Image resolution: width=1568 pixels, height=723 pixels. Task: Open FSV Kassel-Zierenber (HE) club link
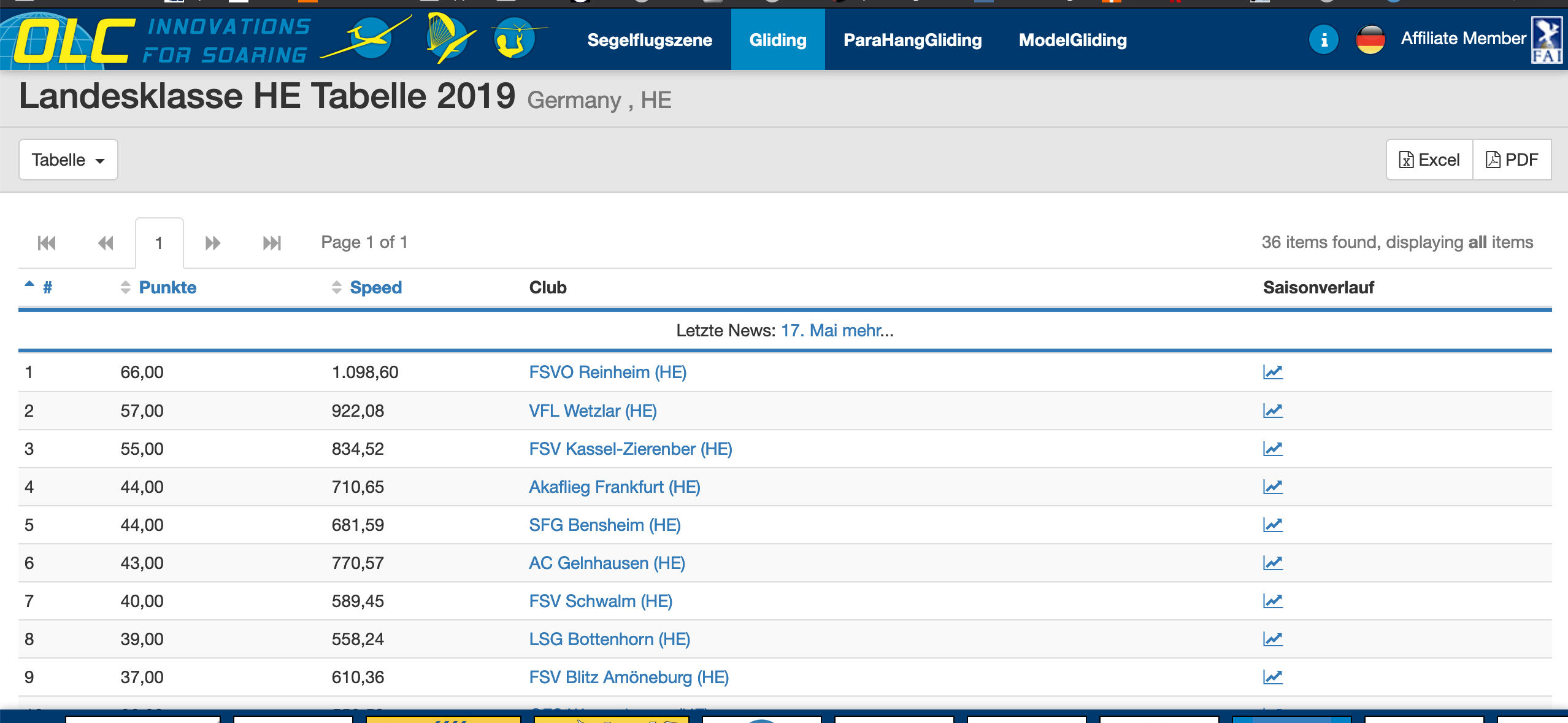tap(631, 449)
